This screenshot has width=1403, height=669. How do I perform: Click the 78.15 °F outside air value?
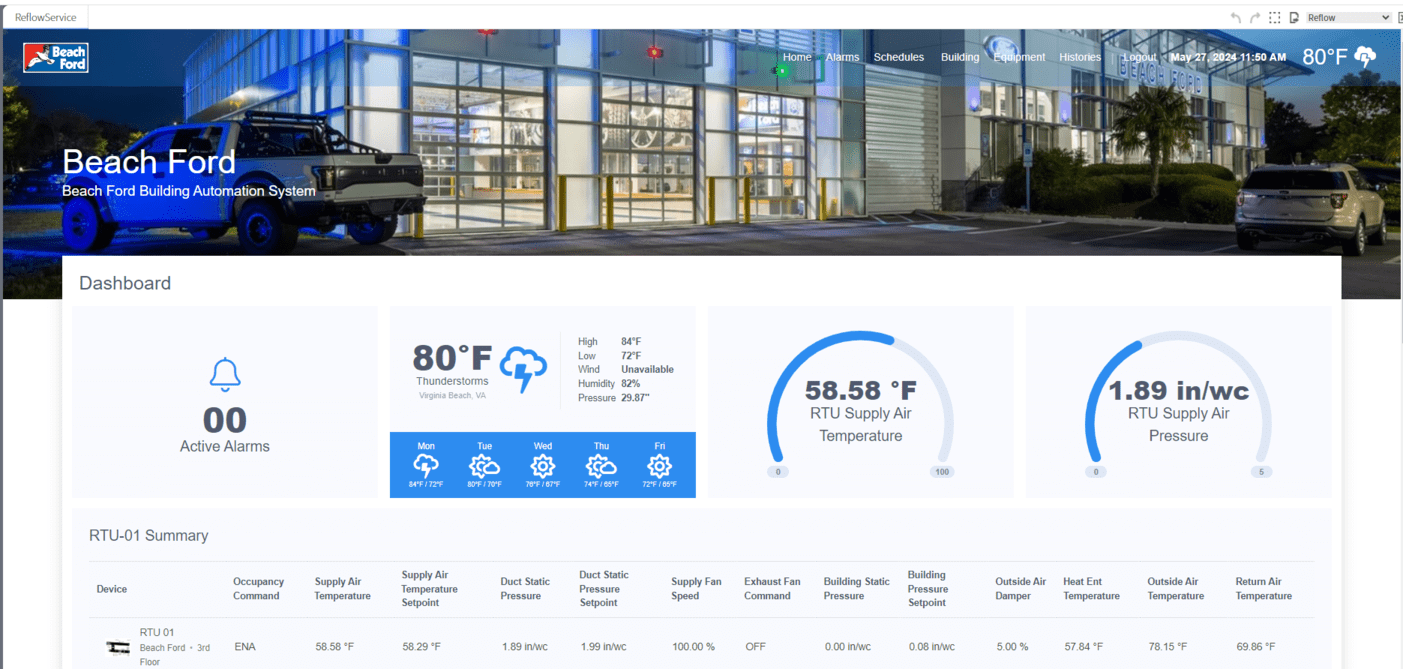point(1168,647)
